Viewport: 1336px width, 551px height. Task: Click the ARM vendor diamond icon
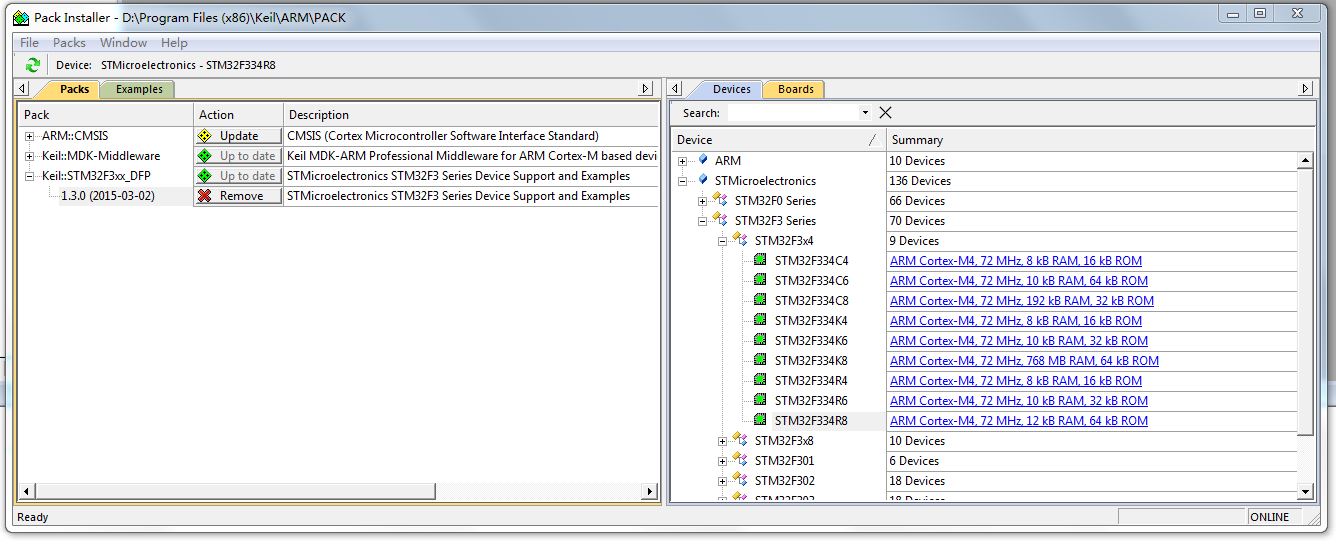(x=703, y=160)
